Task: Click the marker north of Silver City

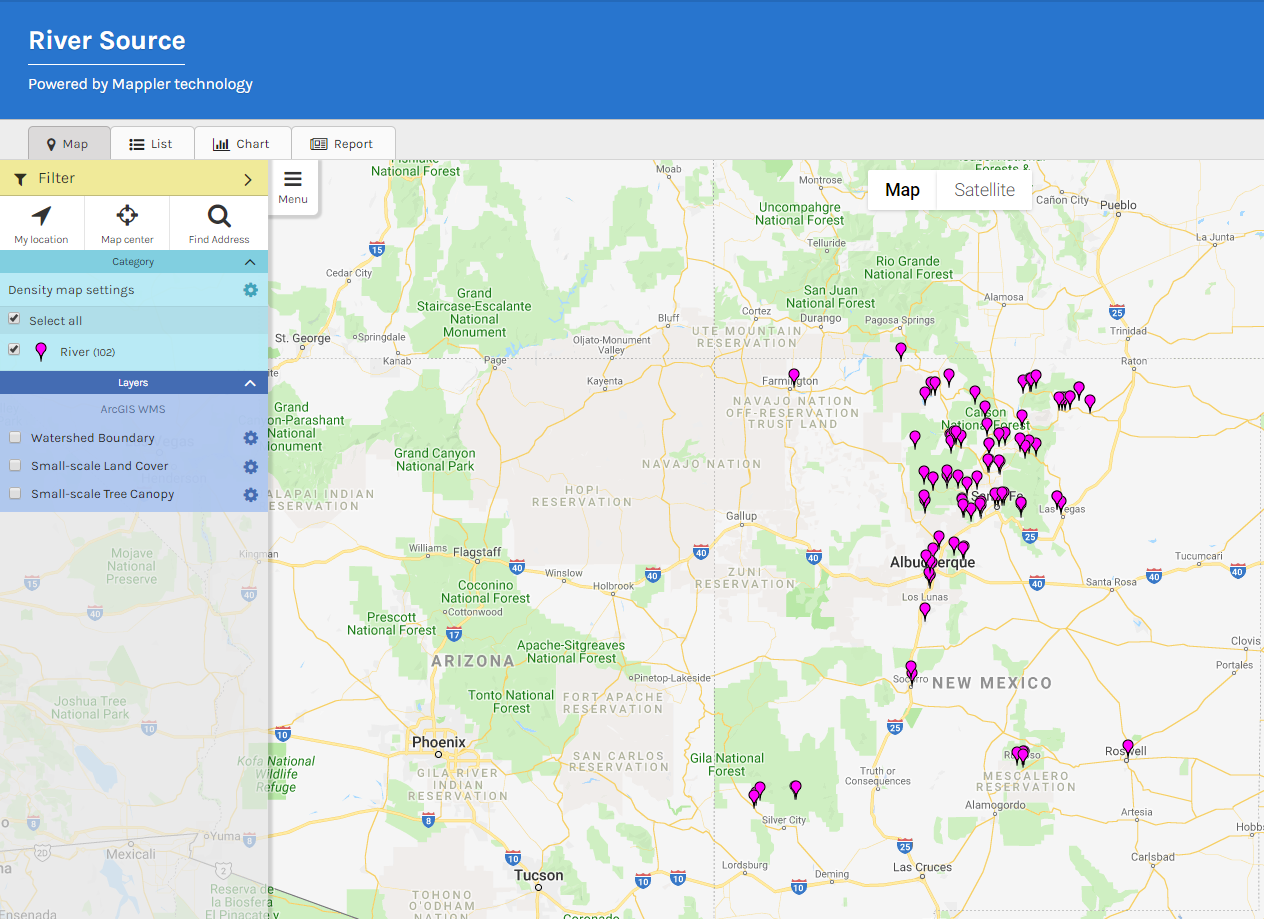Action: (796, 789)
